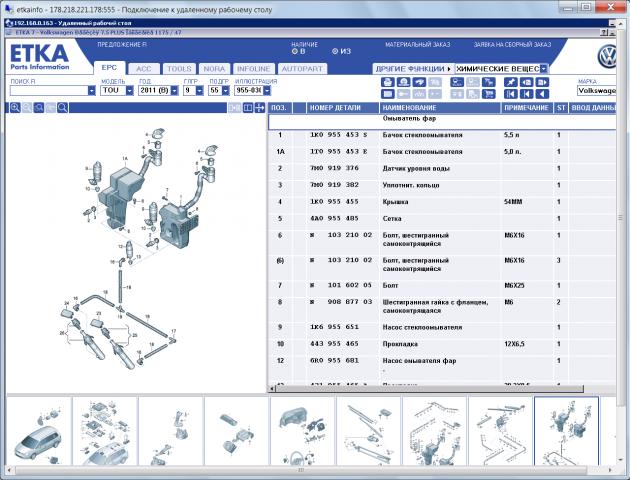Click the zoom-region magnifier icon
This screenshot has height=480, width=630.
pos(39,108)
